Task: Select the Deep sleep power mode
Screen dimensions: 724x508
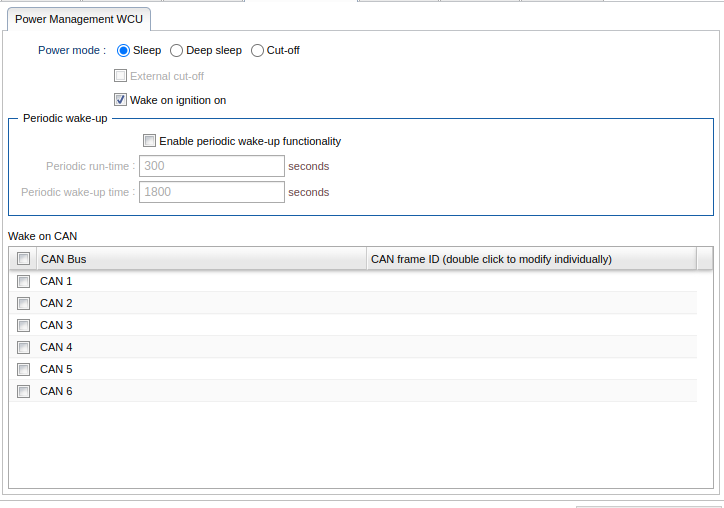Action: point(177,50)
